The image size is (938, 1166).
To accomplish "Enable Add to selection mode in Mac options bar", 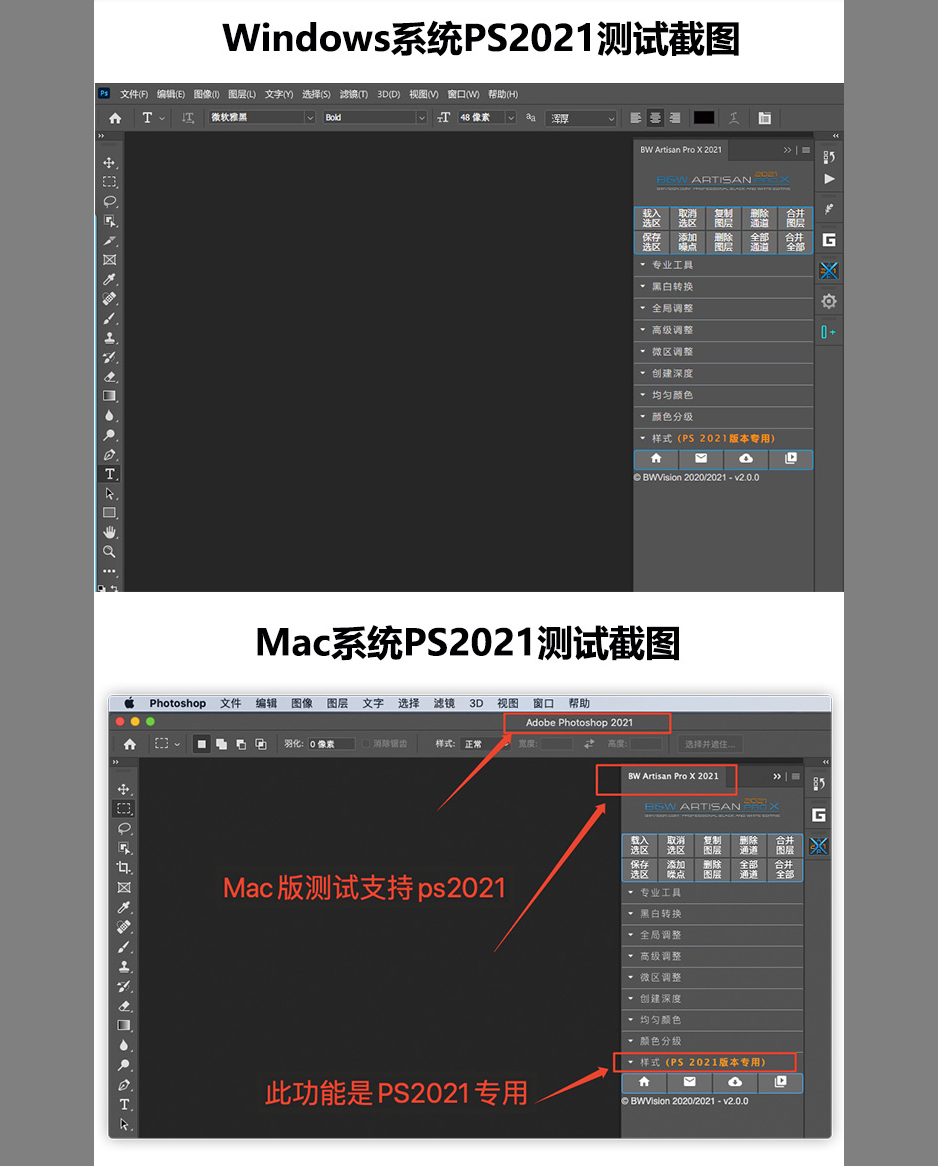I will (x=222, y=744).
